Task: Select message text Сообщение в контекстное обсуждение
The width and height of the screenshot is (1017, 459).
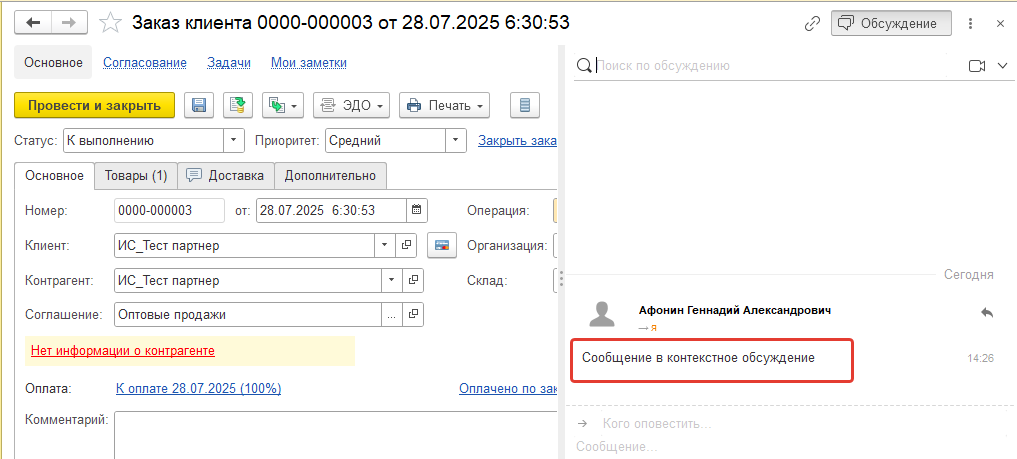Action: pyautogui.click(x=698, y=358)
